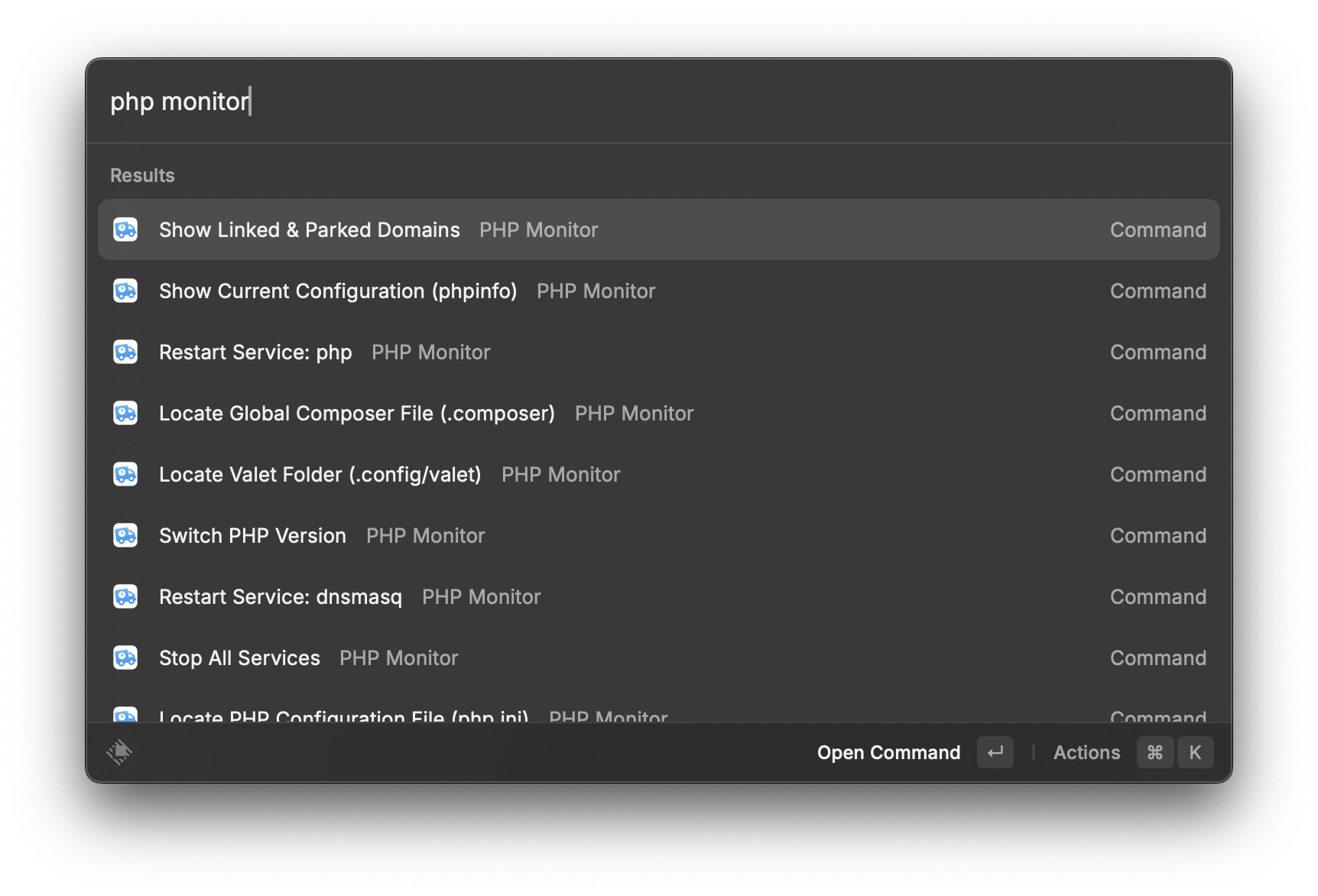Click PHP Monitor icon beside Locate Valet Folder
This screenshot has height=896, width=1318.
click(125, 474)
